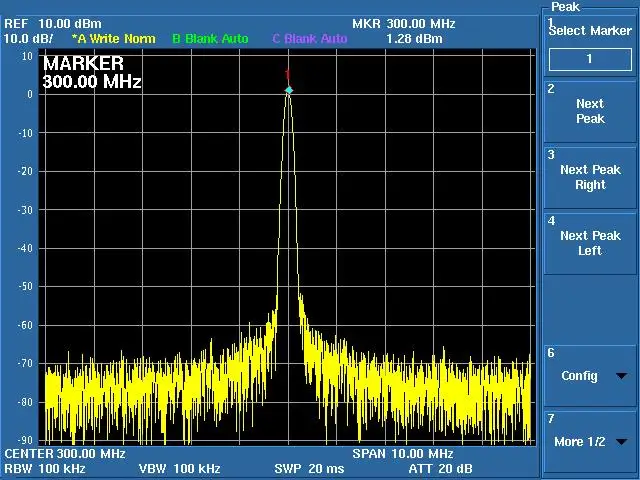Screen dimensions: 640x480
Task: Click the REF 10.00 dBm label
Action: click(x=53, y=24)
